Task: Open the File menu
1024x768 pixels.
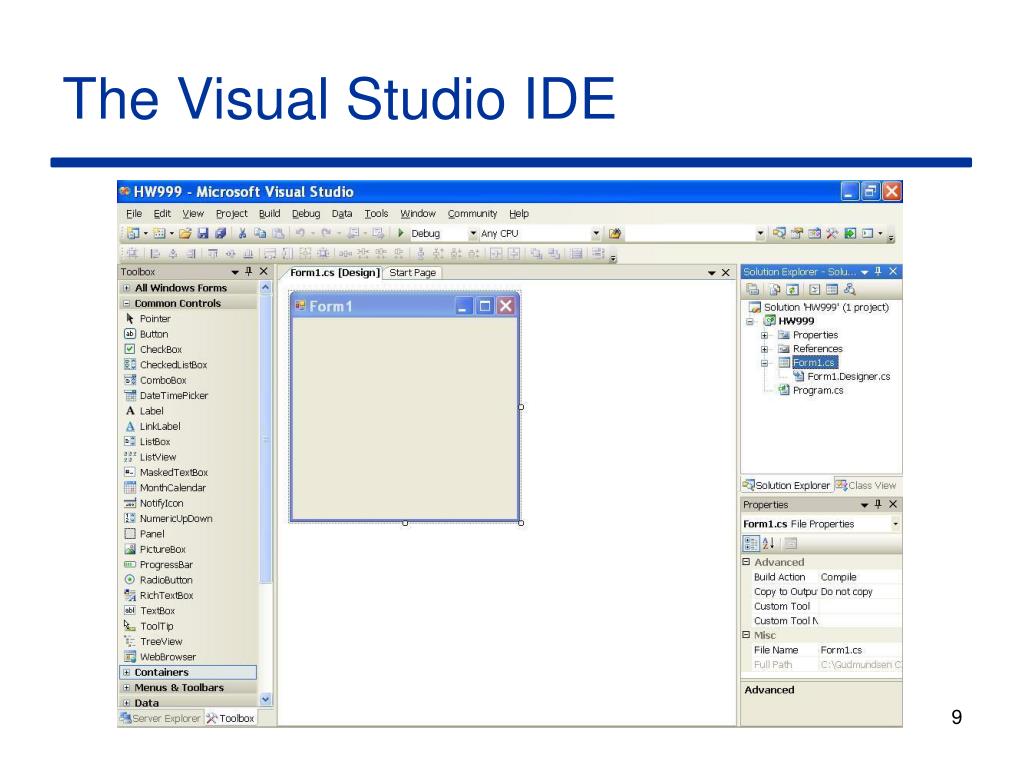Action: [x=134, y=214]
